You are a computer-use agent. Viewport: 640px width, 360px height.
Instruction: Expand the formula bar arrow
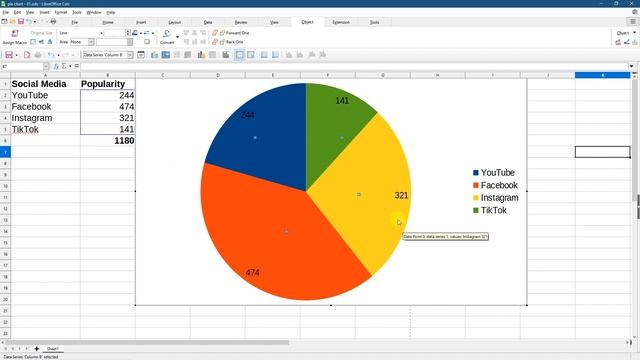(x=631, y=66)
